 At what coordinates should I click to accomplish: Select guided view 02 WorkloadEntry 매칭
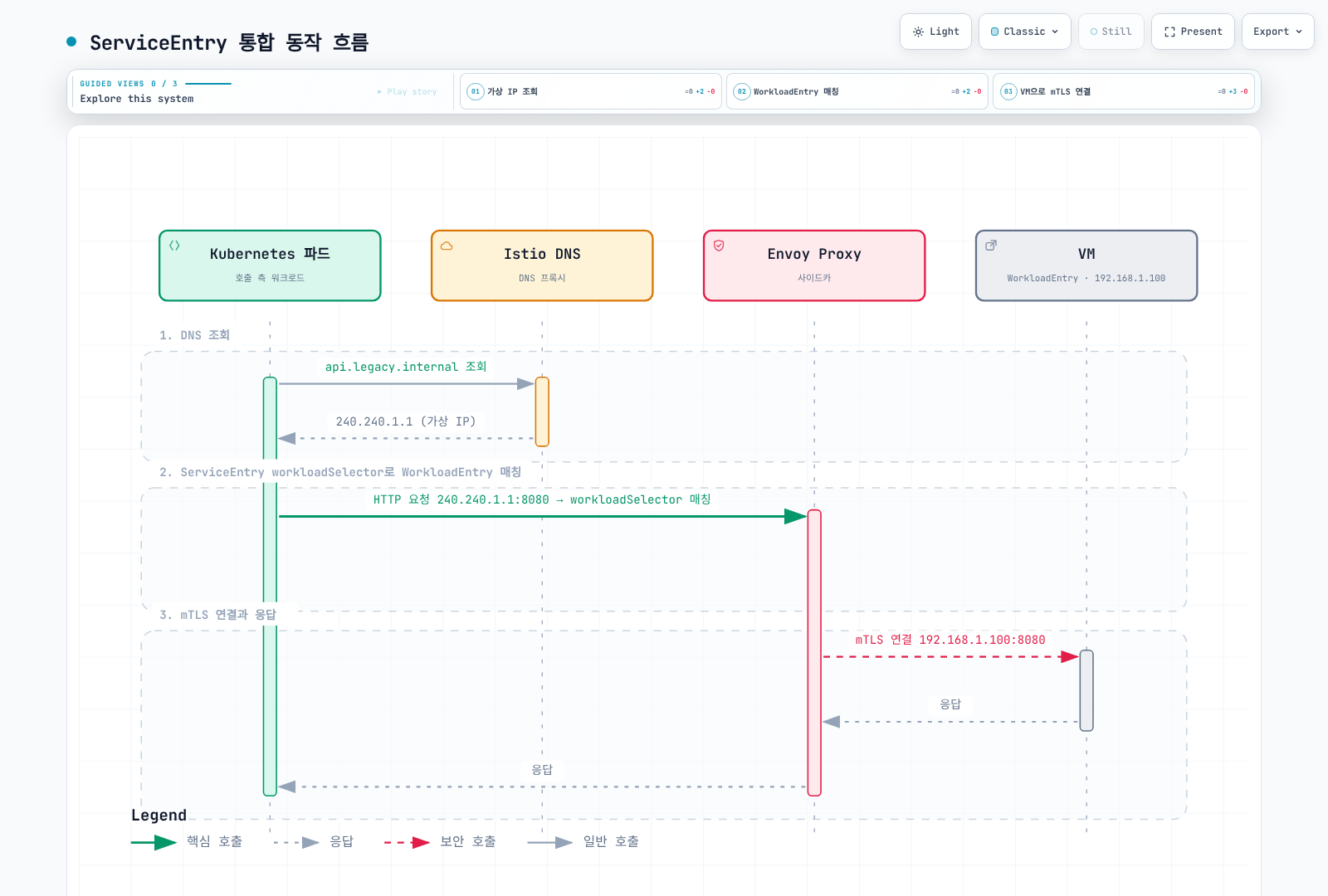[857, 91]
